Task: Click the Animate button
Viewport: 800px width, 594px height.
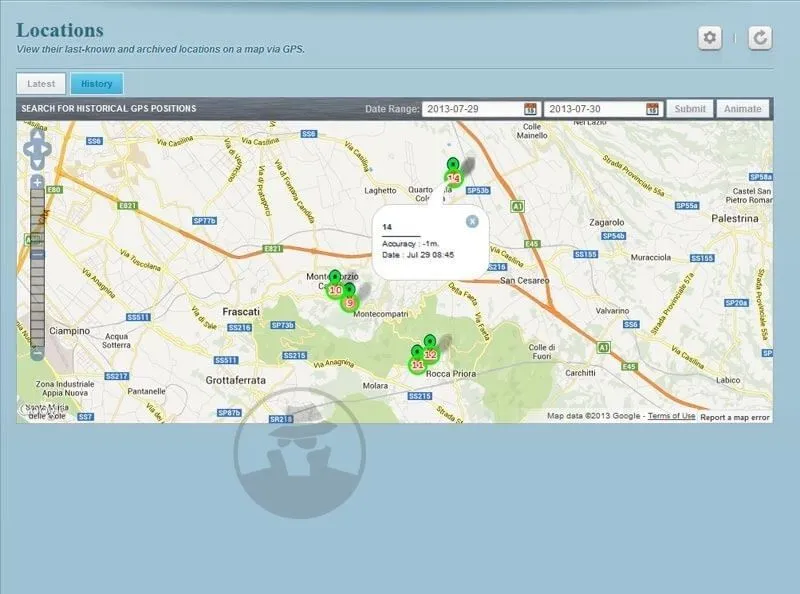Action: click(x=742, y=109)
